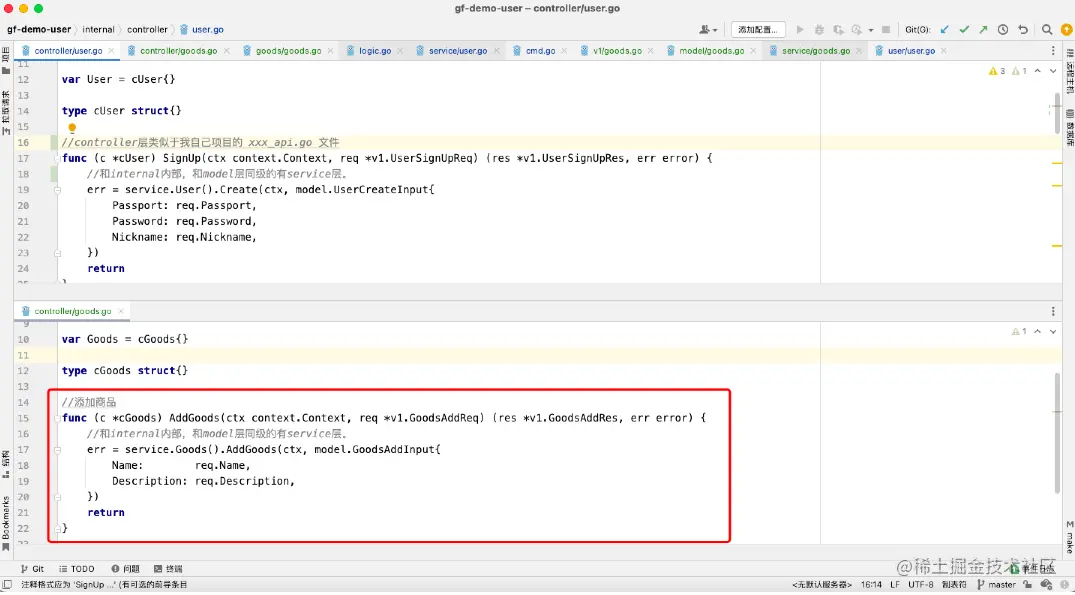The width and height of the screenshot is (1075, 595).
Task: Close the user/user.go tab
Action: (x=944, y=51)
